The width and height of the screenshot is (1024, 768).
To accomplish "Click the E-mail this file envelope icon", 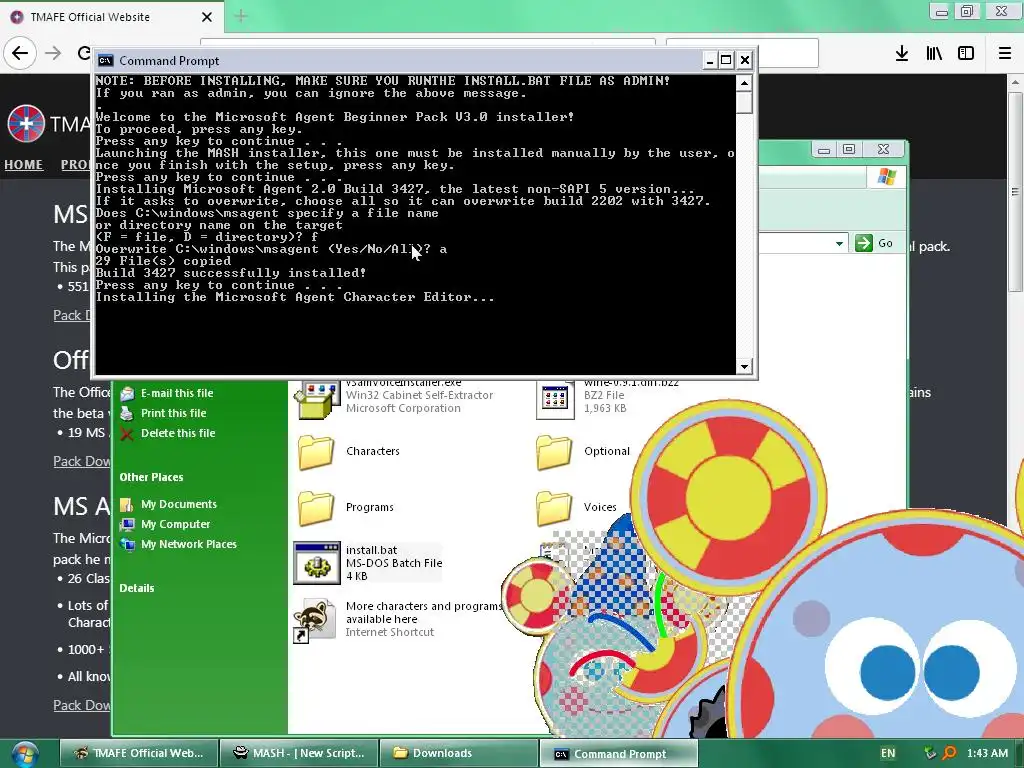I will [x=127, y=393].
